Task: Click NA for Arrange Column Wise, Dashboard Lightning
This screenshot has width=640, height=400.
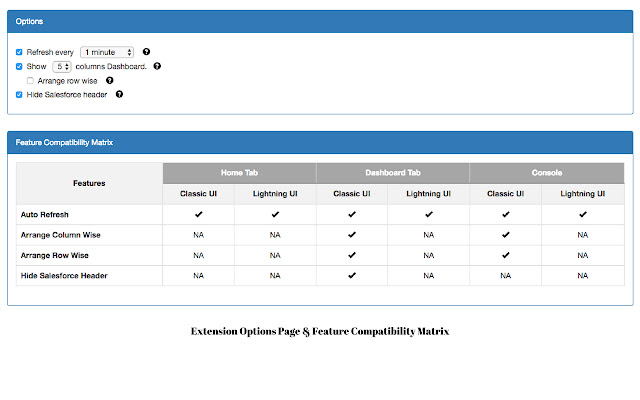Action: coord(429,235)
